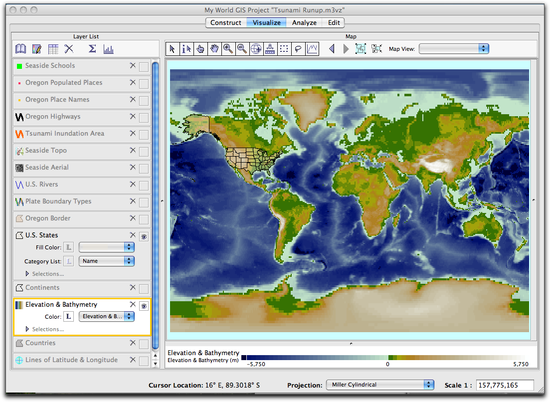Click the histogram chart icon in Layer List
Screen dimensions: 550x402
[x=108, y=49]
